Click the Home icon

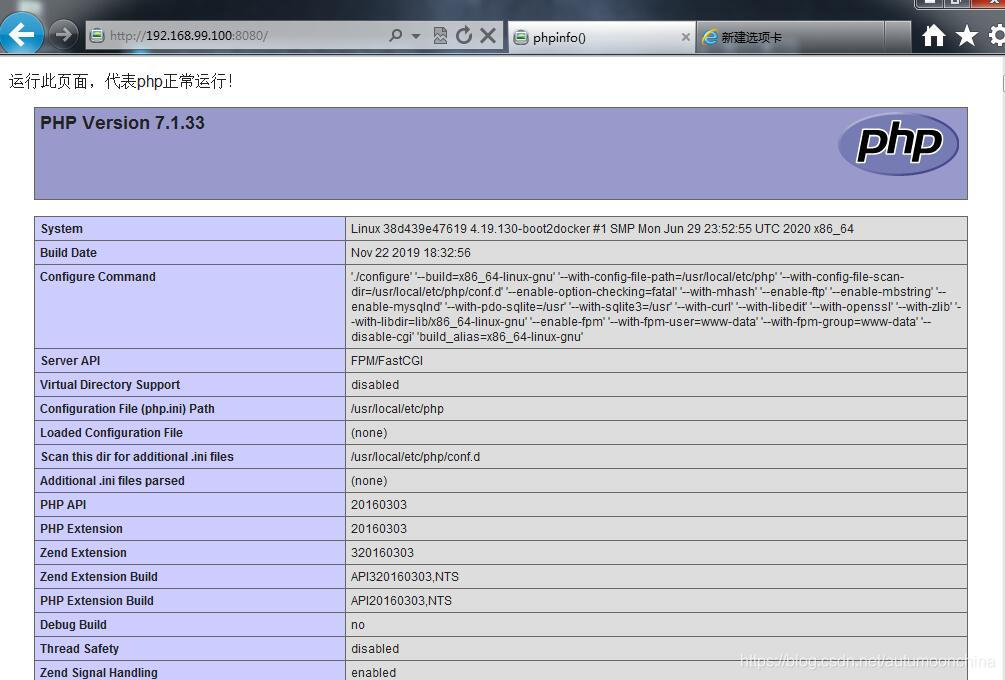934,35
